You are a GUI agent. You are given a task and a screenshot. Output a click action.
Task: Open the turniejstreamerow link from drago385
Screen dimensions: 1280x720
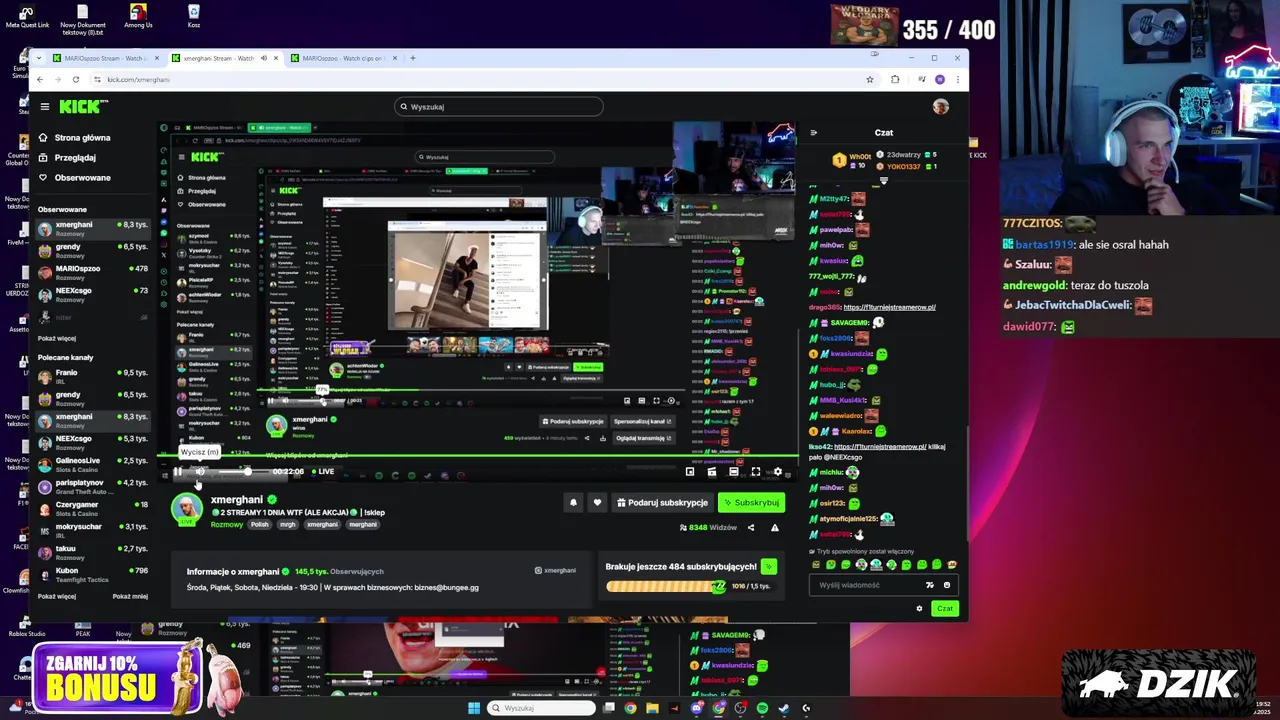coord(889,308)
